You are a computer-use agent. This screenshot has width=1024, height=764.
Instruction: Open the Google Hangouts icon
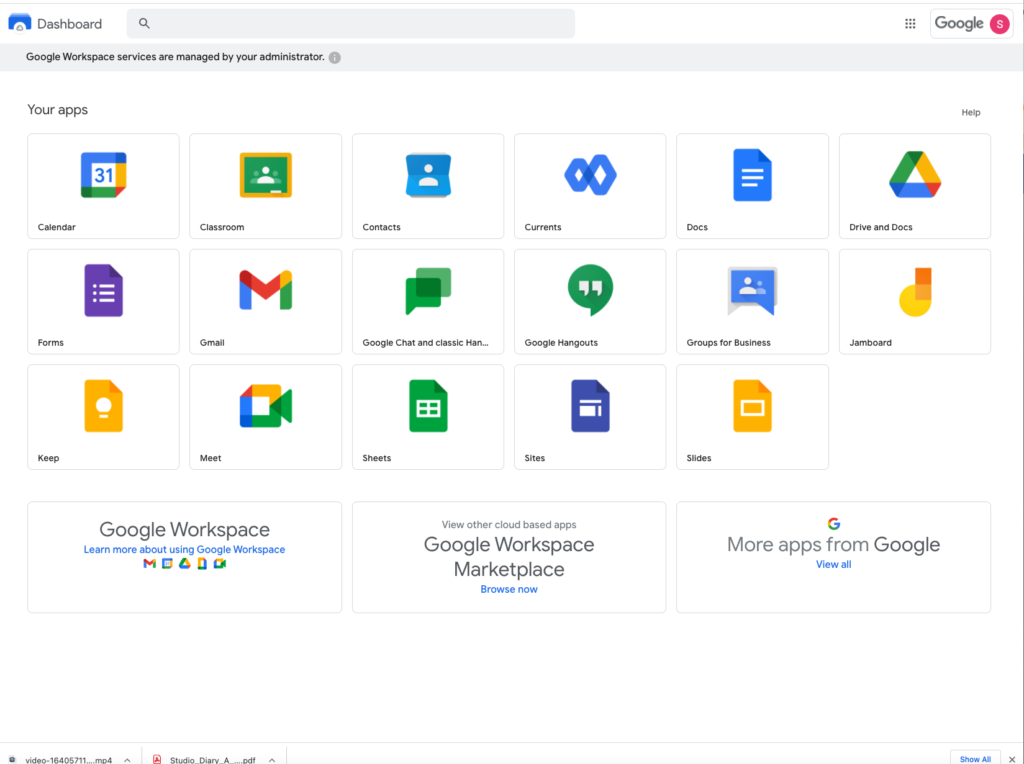point(590,290)
